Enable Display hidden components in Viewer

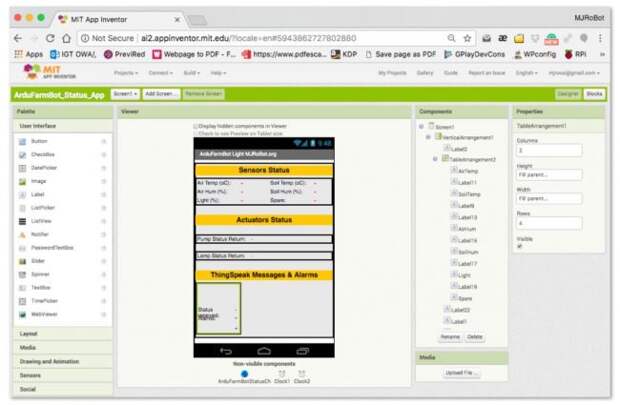point(195,126)
